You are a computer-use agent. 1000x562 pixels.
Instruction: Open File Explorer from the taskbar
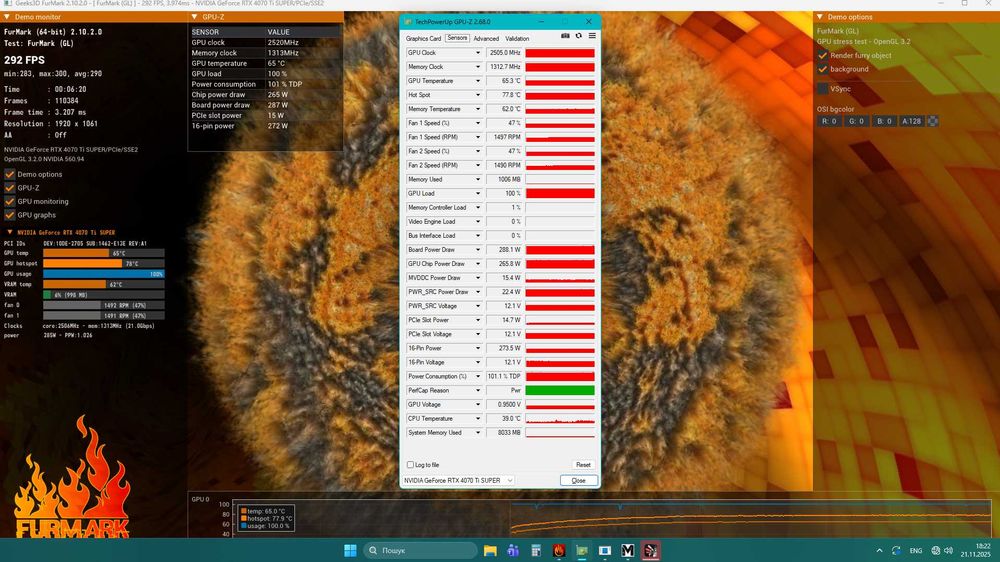490,551
